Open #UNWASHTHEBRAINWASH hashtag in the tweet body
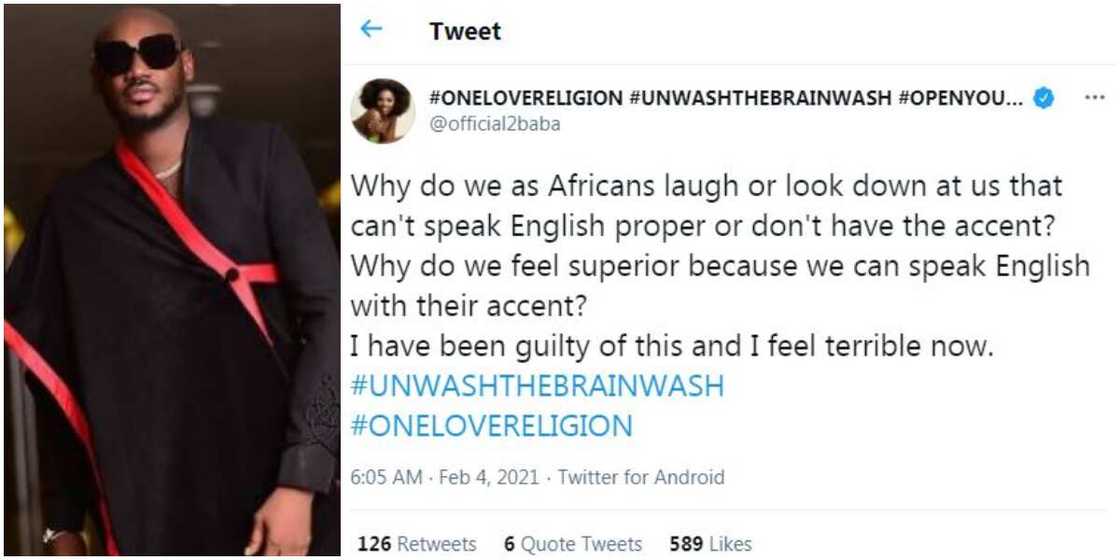Image resolution: width=1120 pixels, height=560 pixels. [538, 386]
